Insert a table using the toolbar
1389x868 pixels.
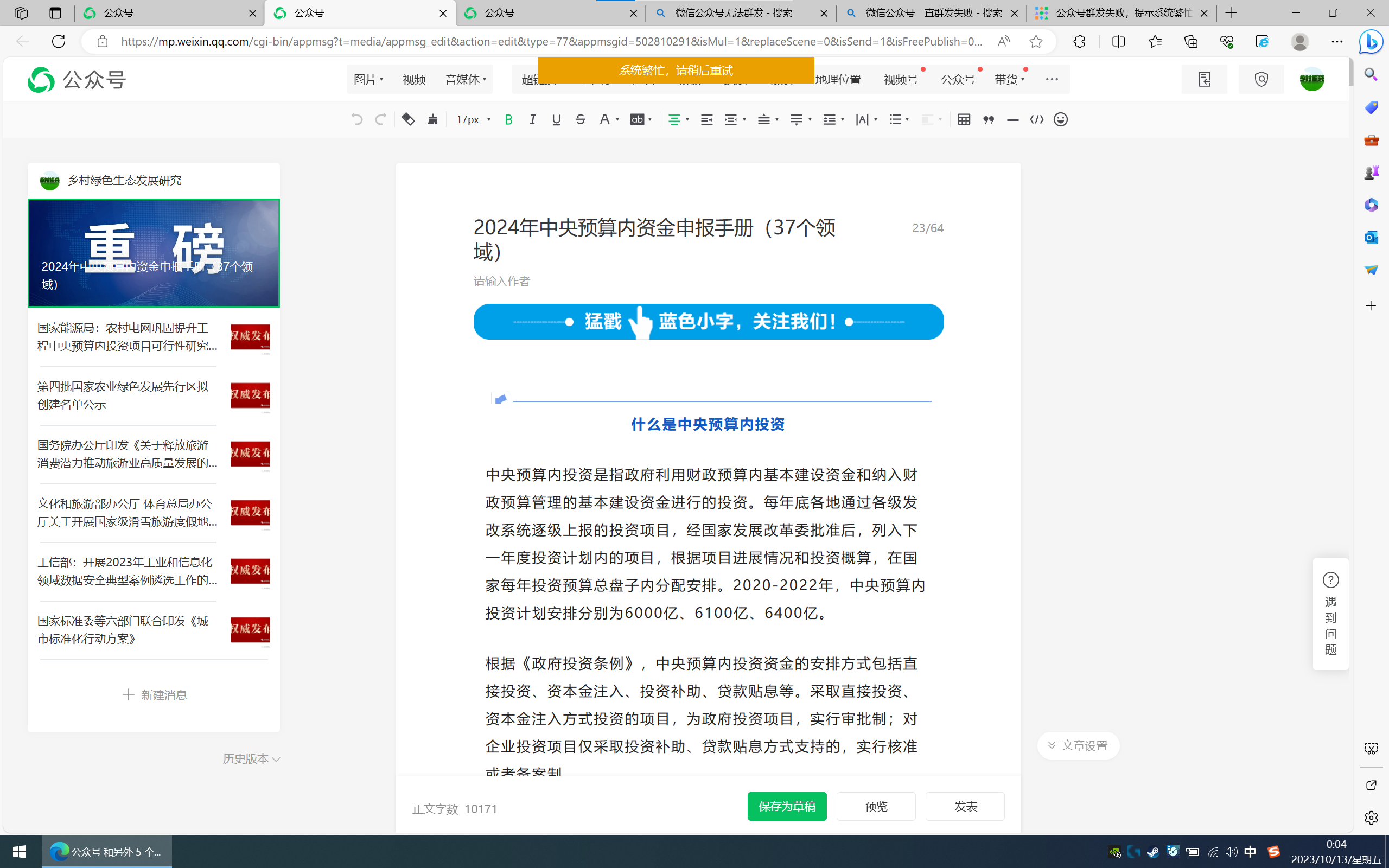click(x=964, y=119)
